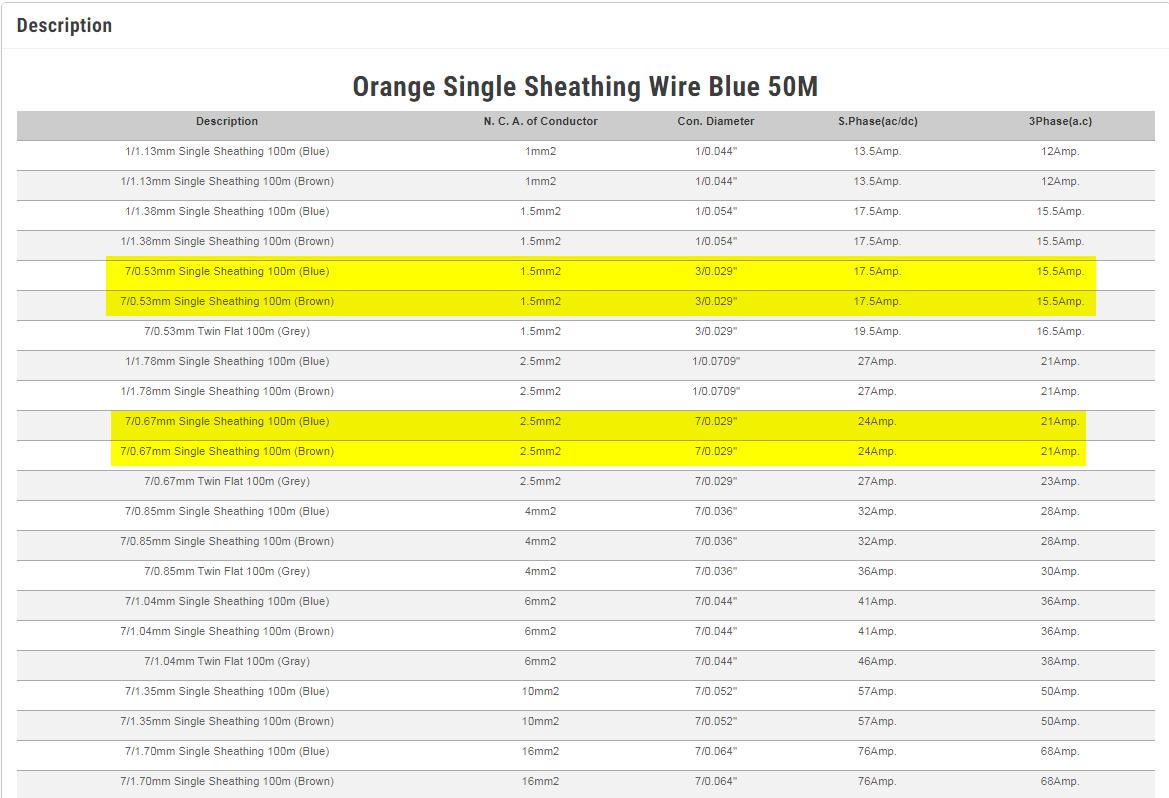Click 4mm2 in the 7/0.85mm Blue row
Viewport: 1169px width, 798px height.
[x=541, y=511]
